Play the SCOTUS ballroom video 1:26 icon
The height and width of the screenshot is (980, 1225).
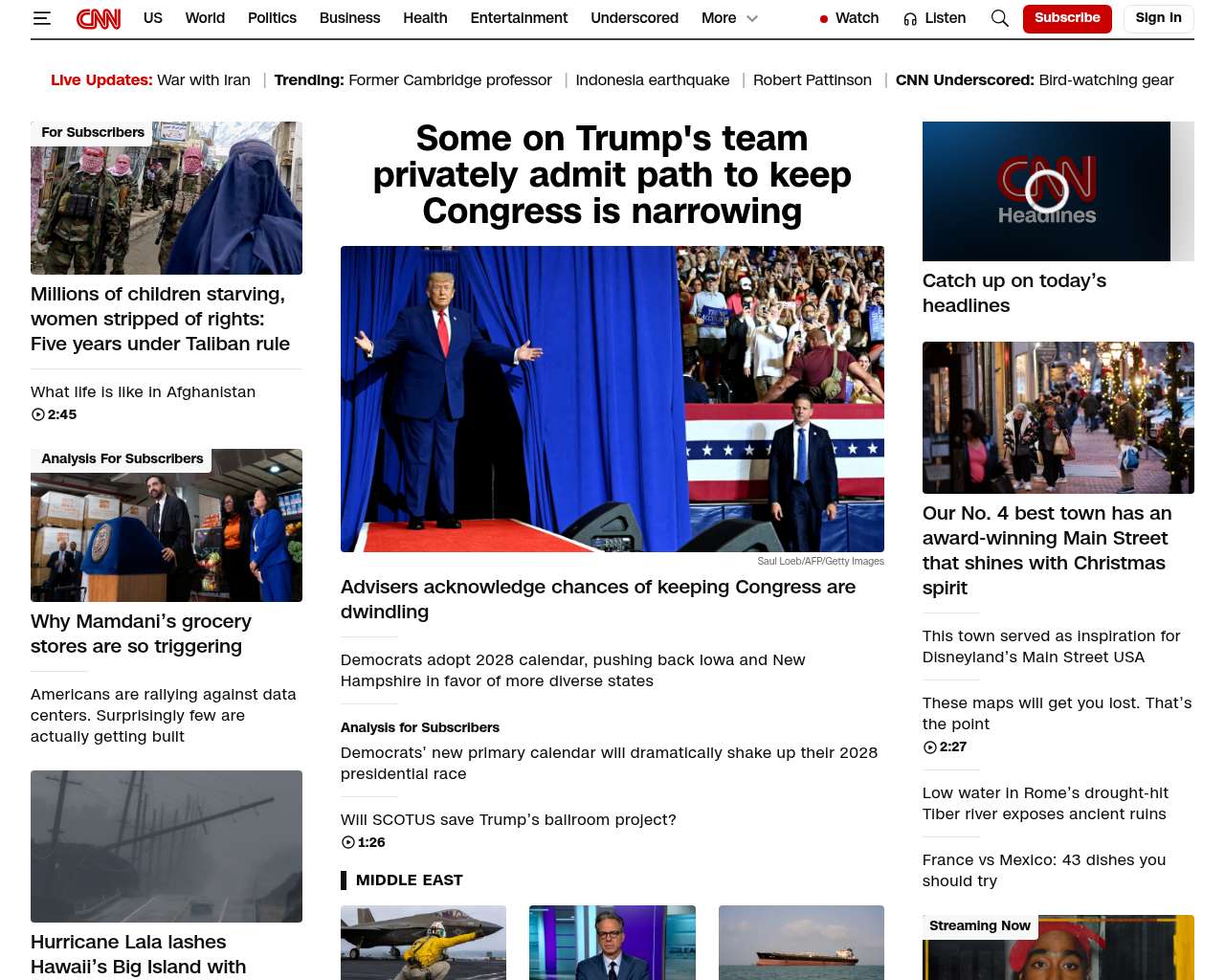(x=348, y=842)
